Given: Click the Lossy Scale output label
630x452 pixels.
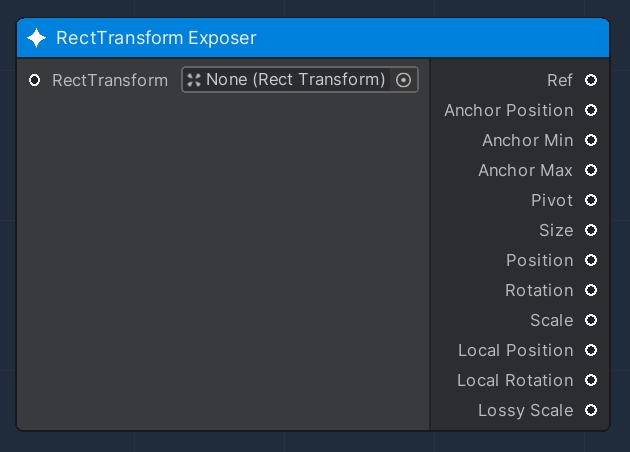Looking at the screenshot, I should click(x=525, y=410).
